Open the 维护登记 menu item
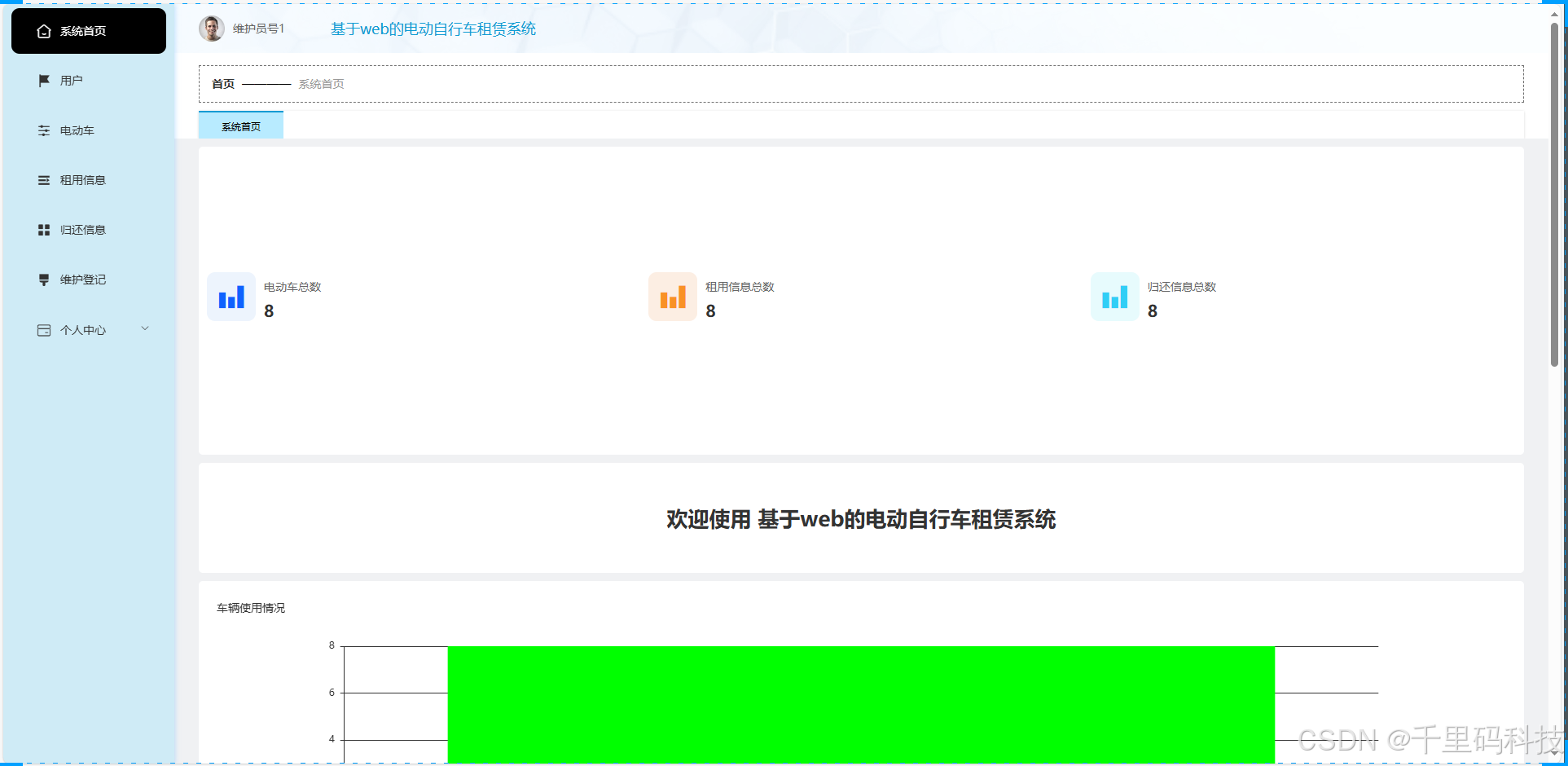The height and width of the screenshot is (766, 1568). (x=89, y=280)
